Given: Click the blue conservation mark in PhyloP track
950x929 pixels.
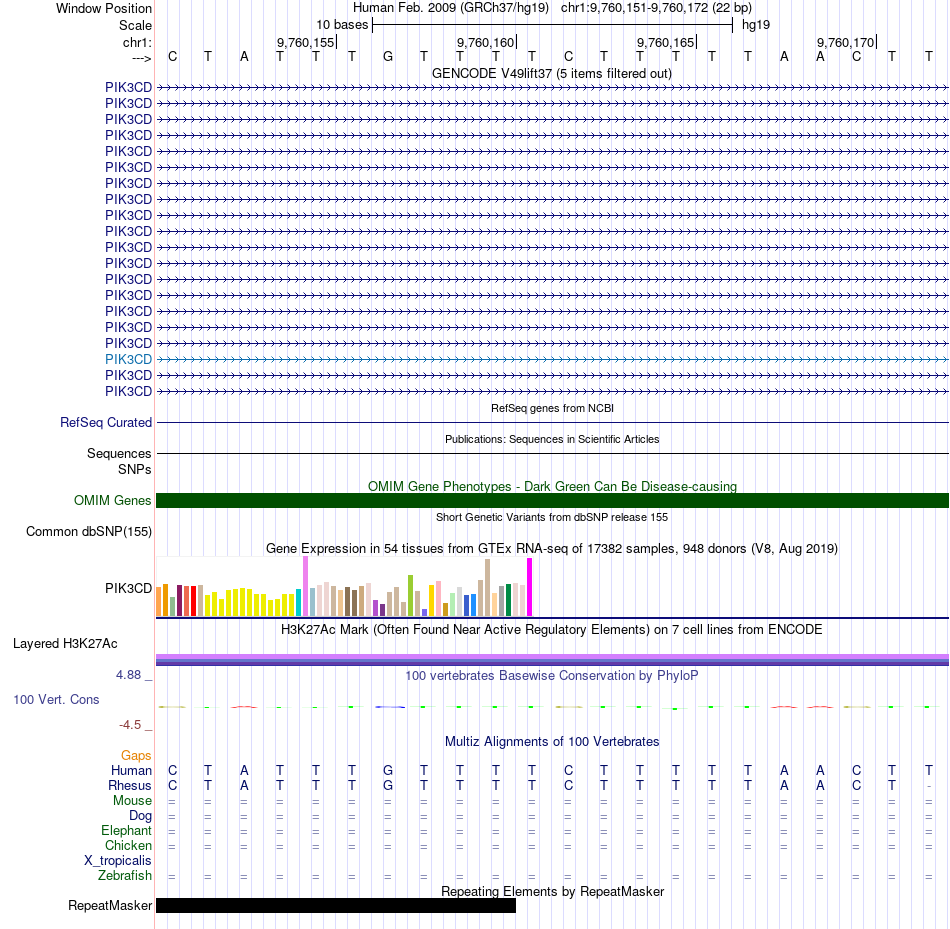Looking at the screenshot, I should click(x=390, y=707).
